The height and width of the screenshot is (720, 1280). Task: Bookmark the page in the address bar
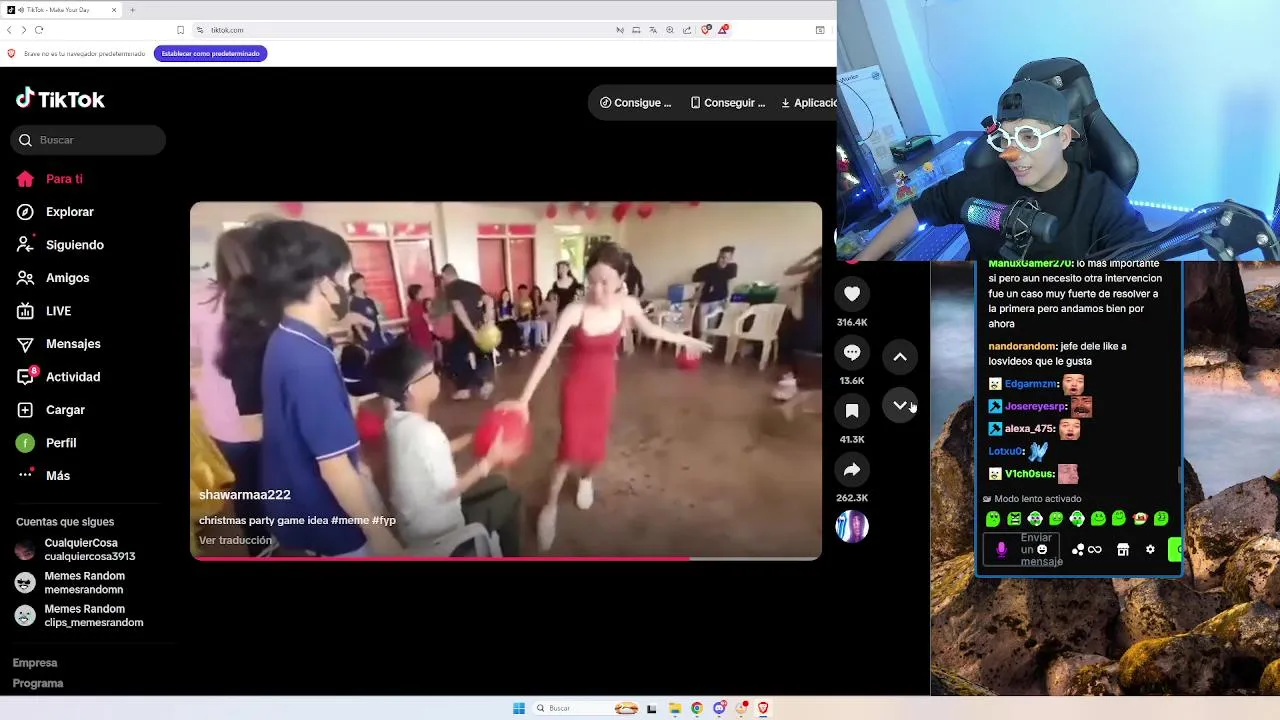(x=180, y=30)
